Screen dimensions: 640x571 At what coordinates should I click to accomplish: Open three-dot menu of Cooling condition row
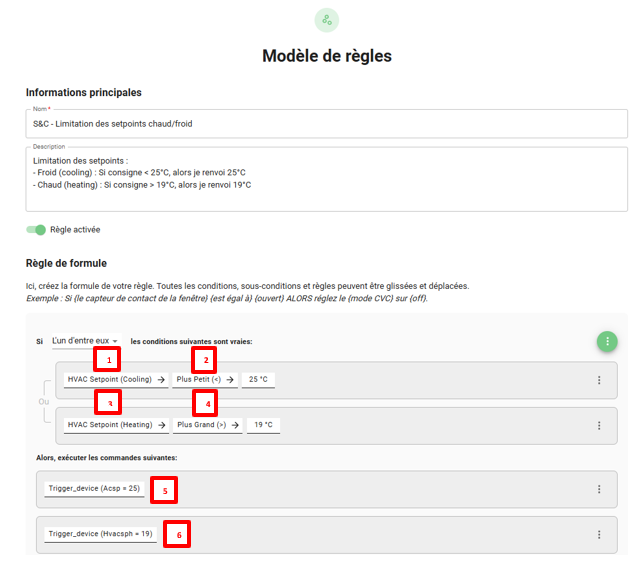tap(599, 380)
